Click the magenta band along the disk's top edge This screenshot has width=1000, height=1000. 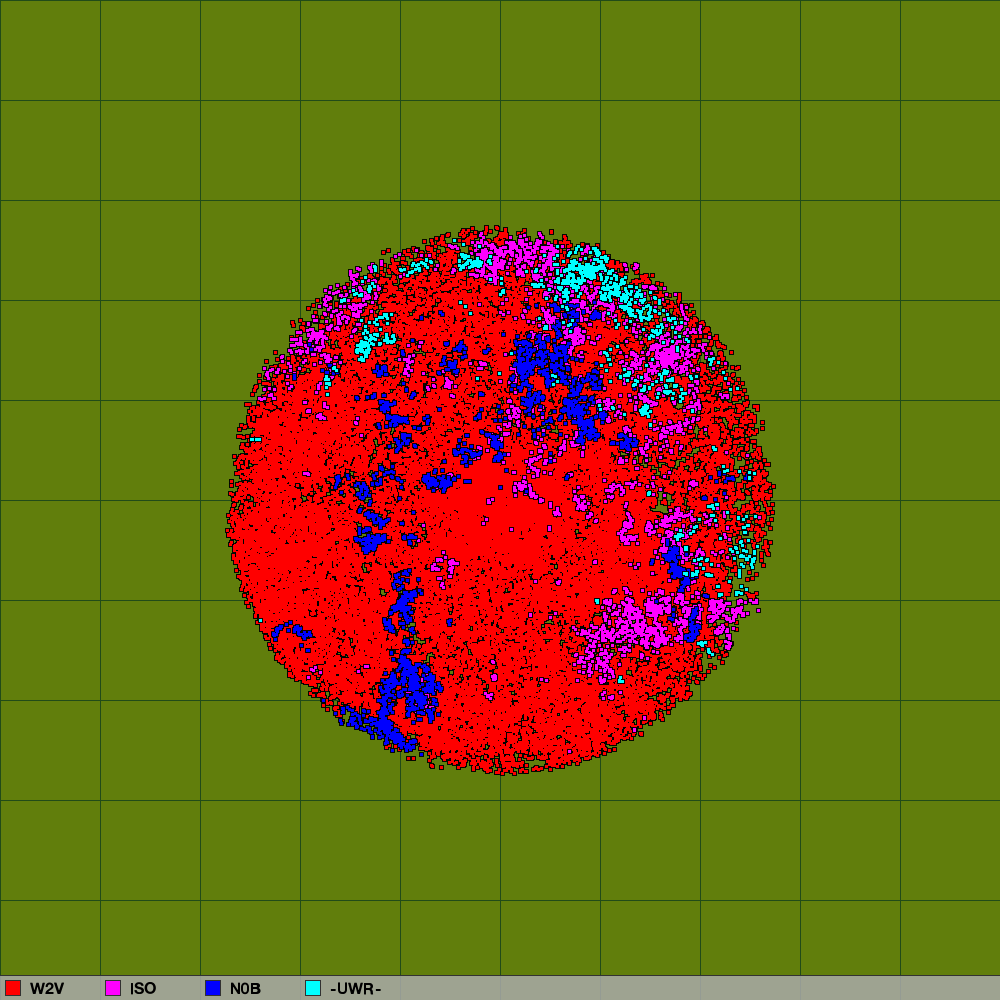510,248
